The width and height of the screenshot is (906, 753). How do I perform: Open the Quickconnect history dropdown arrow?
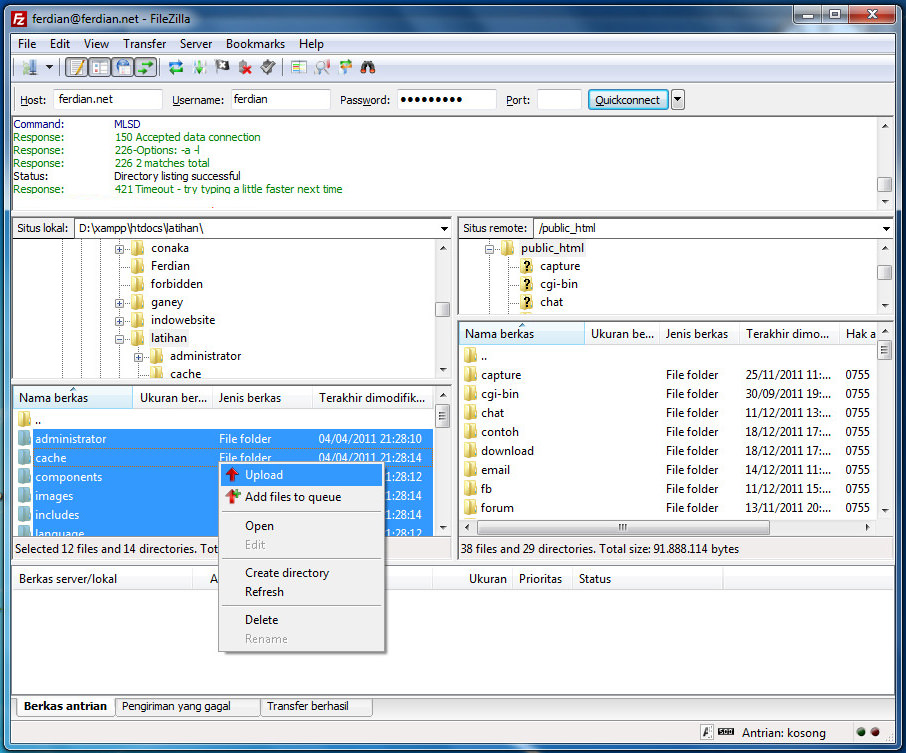point(678,99)
